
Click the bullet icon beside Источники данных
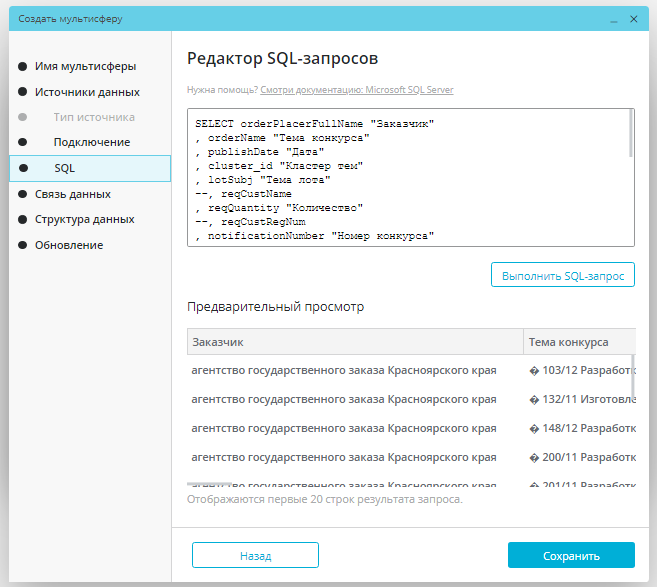click(x=23, y=92)
